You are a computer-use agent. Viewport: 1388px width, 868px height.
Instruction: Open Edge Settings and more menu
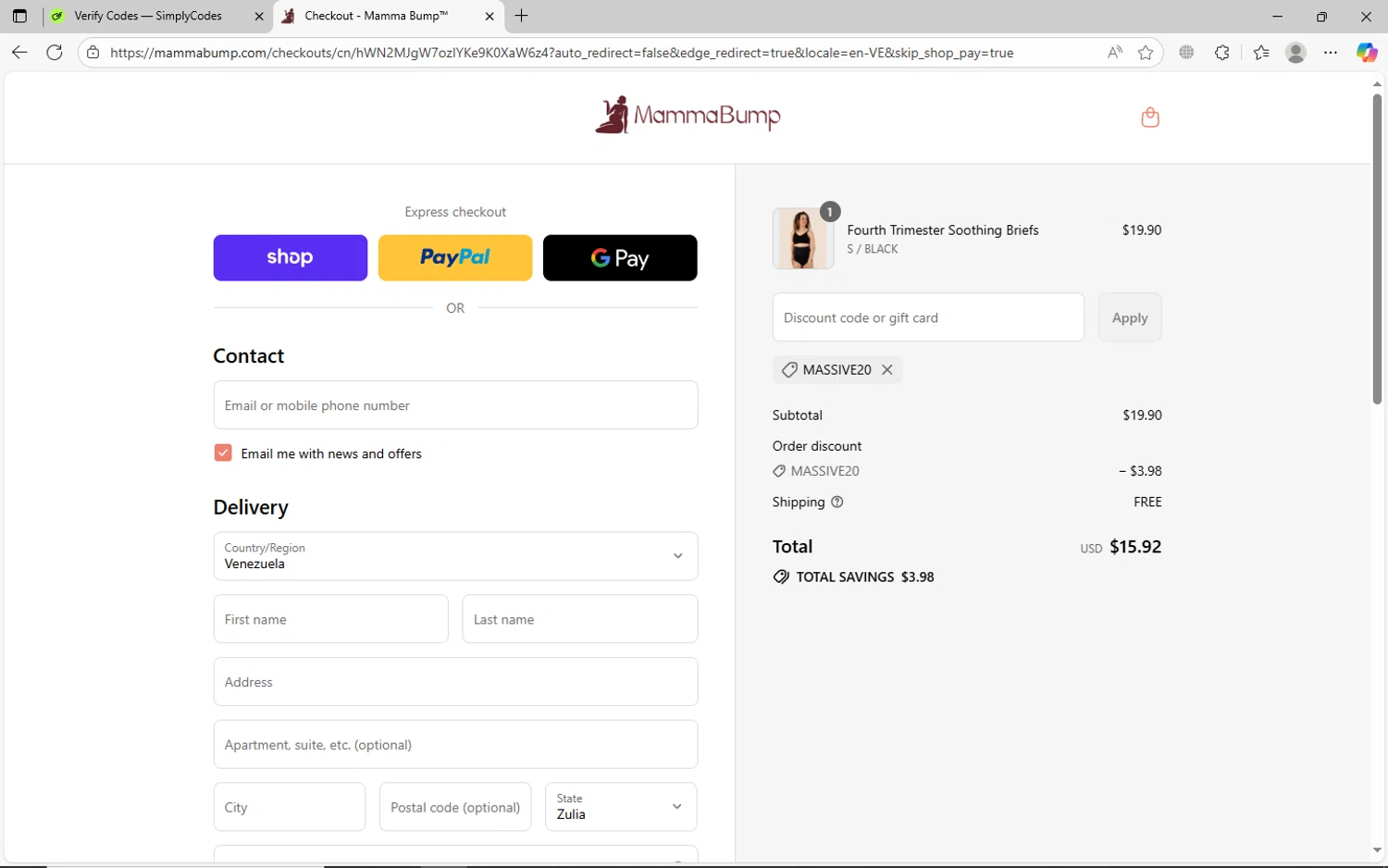1331,53
